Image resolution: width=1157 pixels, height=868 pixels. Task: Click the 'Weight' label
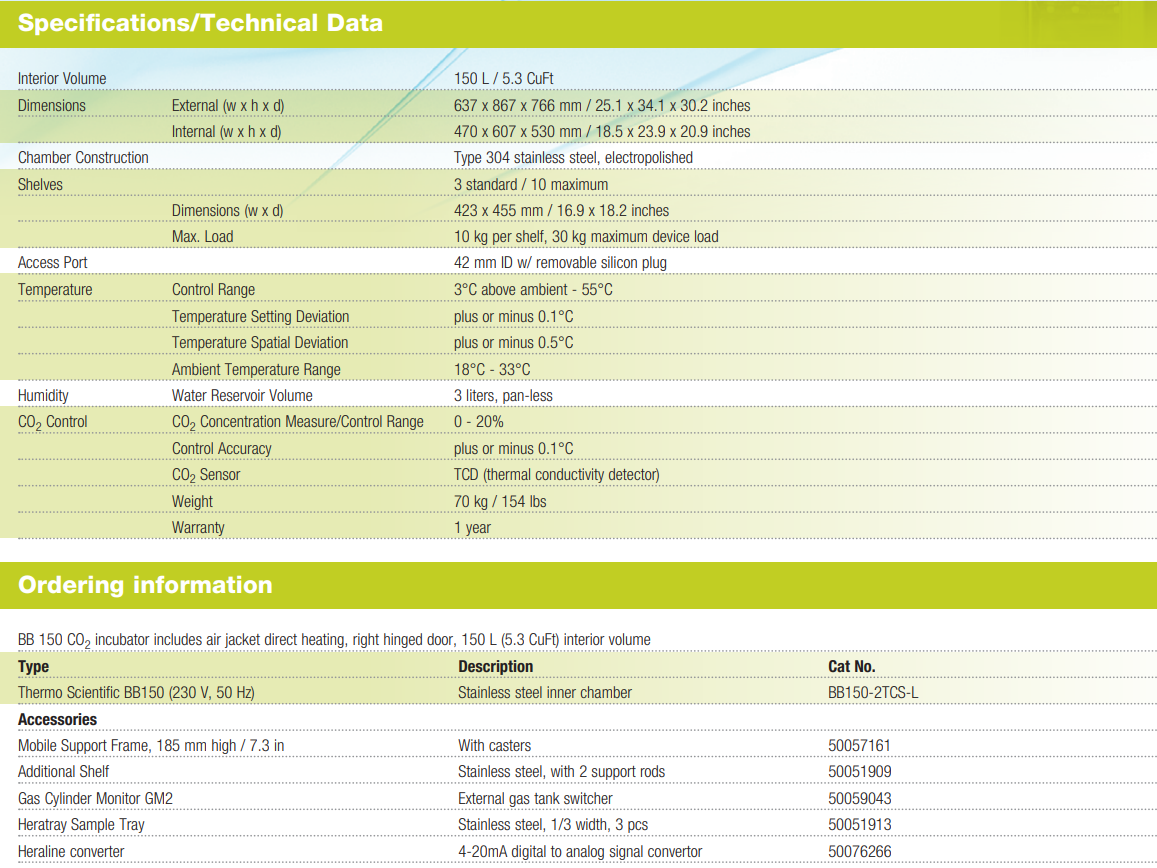click(x=192, y=501)
